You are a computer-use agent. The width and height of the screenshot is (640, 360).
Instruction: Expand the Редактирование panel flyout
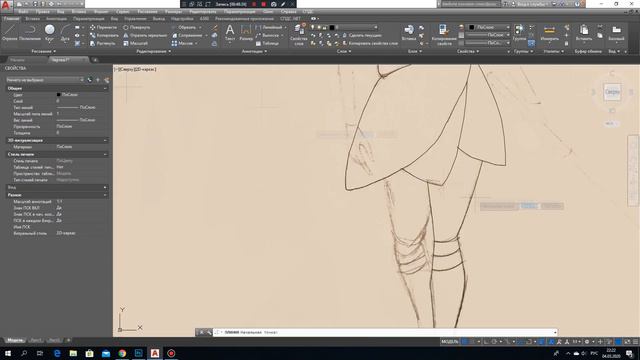154,51
